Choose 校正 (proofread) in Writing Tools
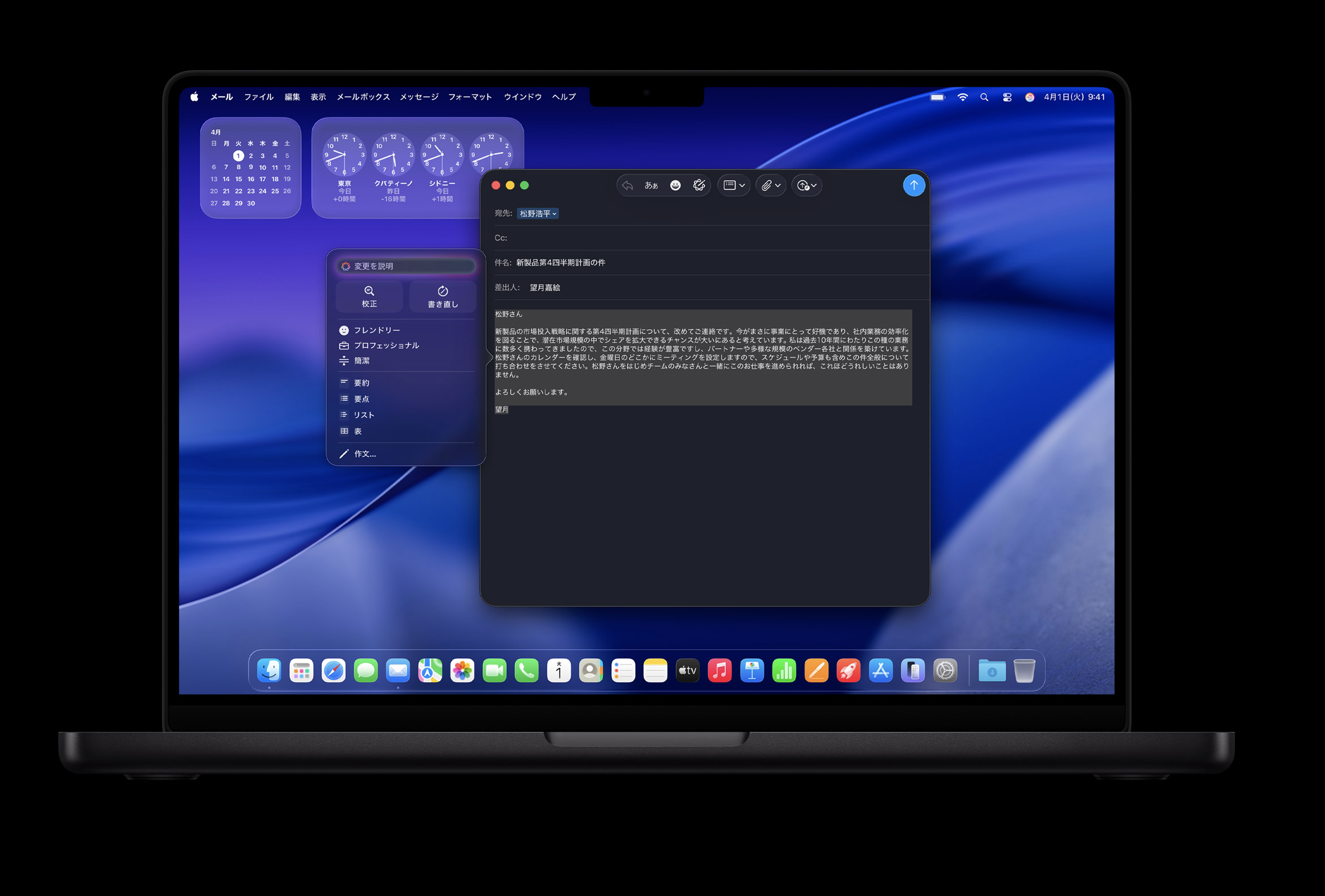Screen dimensions: 1325x896 tap(369, 296)
